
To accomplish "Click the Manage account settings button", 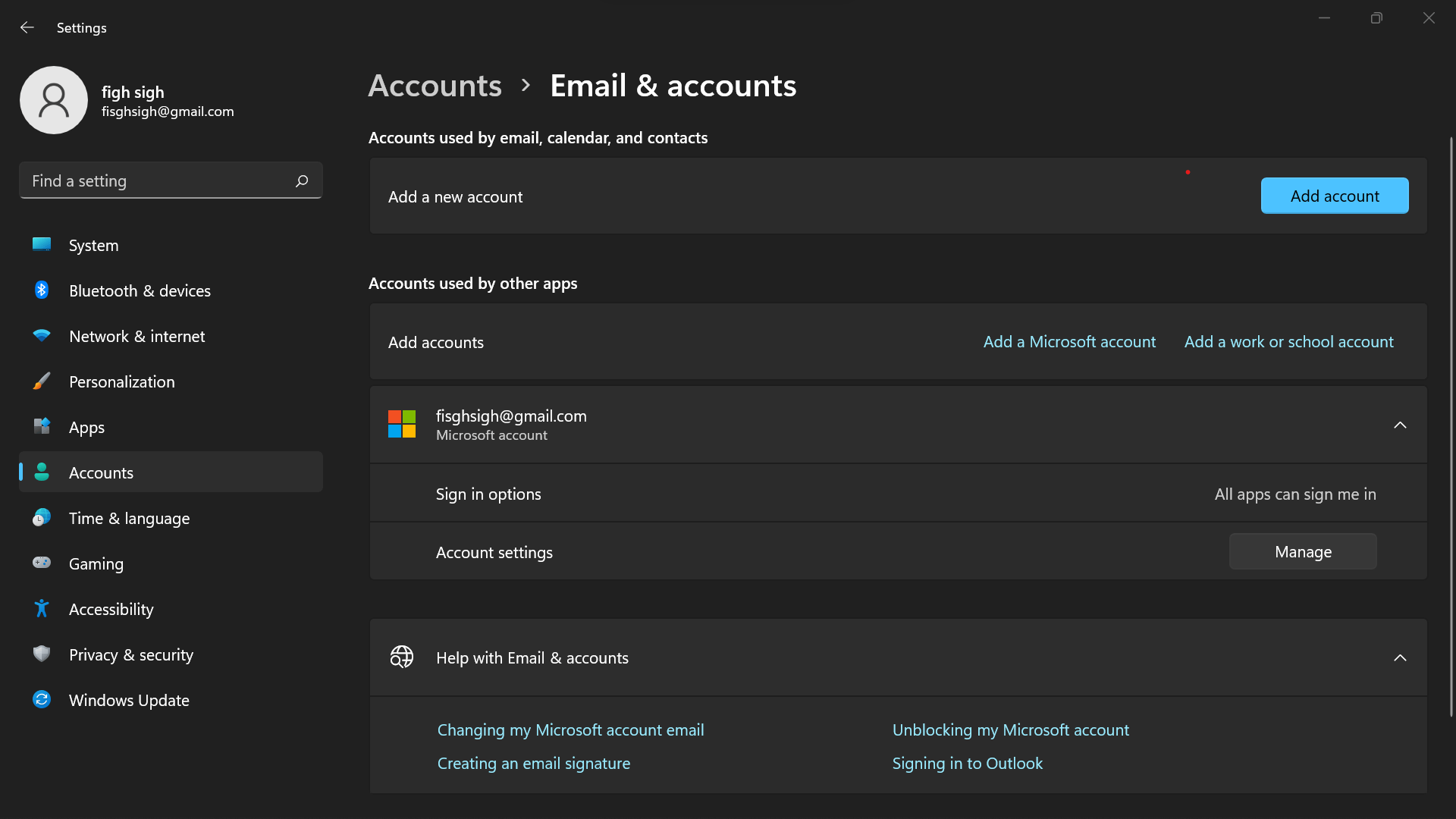I will tap(1302, 552).
